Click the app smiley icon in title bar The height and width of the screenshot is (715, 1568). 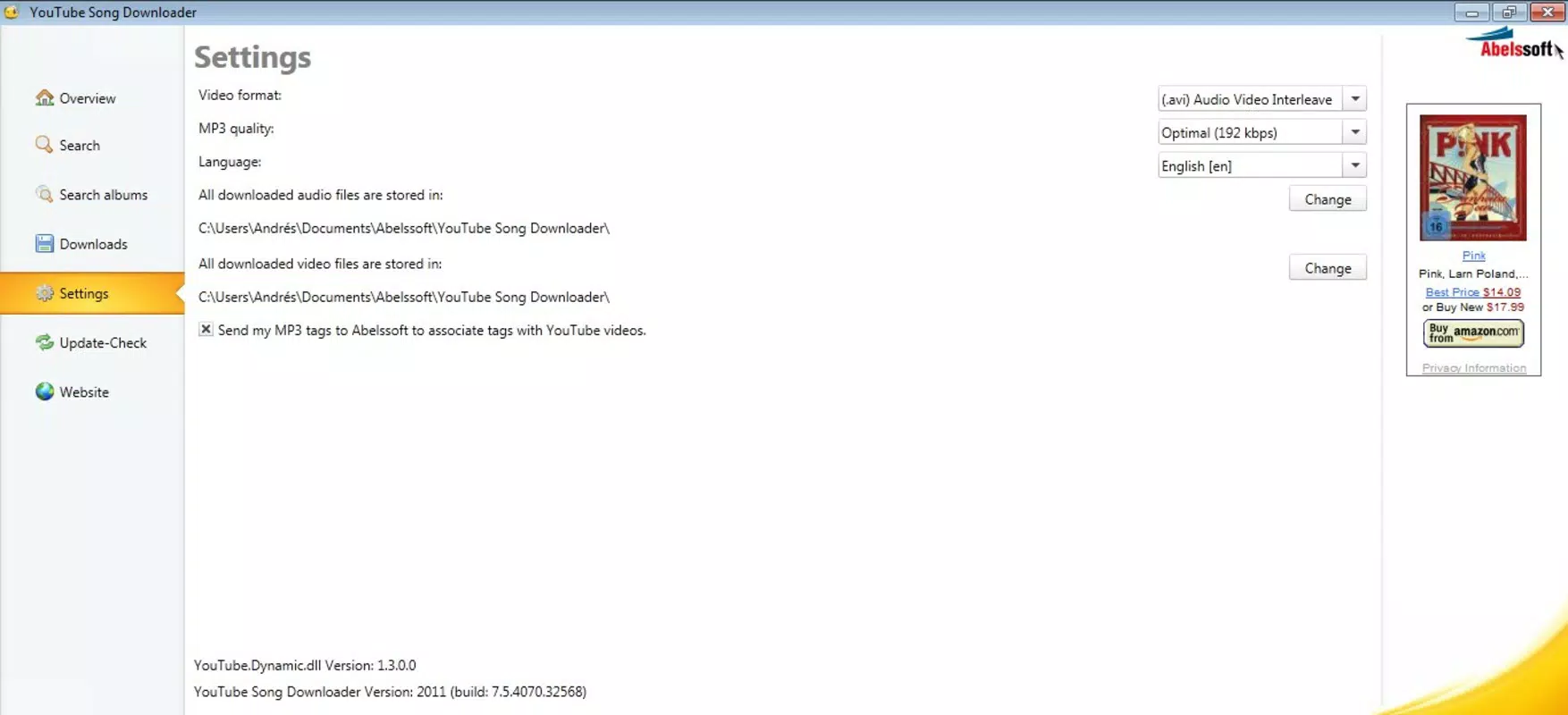pyautogui.click(x=12, y=12)
